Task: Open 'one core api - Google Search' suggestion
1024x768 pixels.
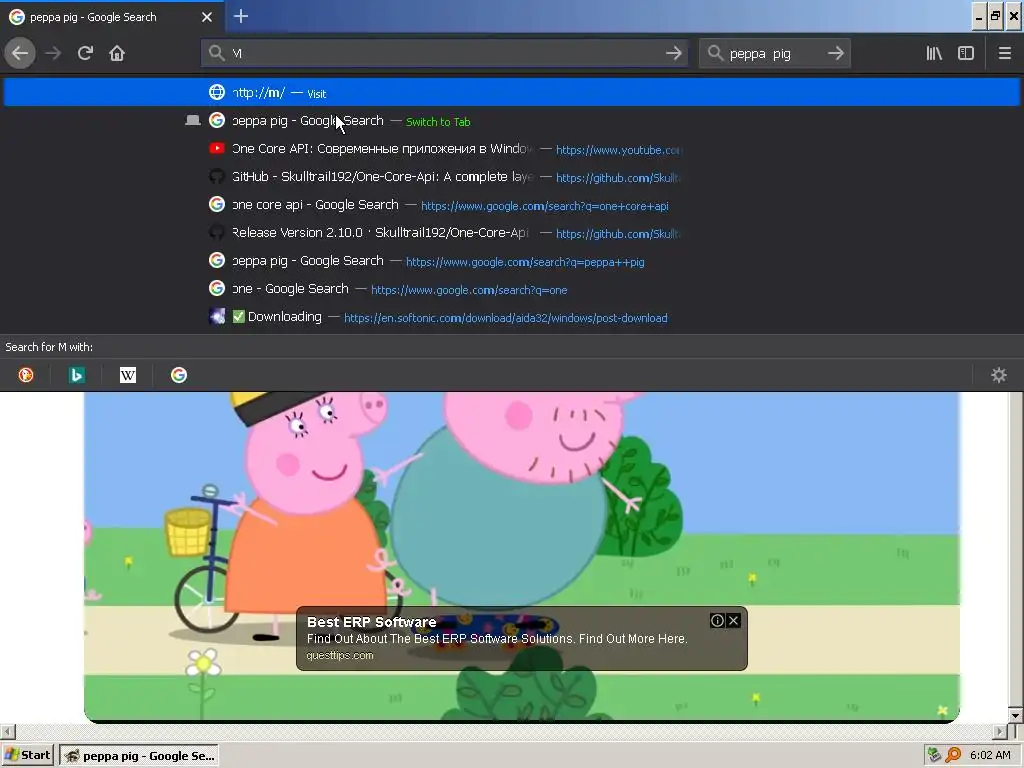Action: [x=512, y=205]
